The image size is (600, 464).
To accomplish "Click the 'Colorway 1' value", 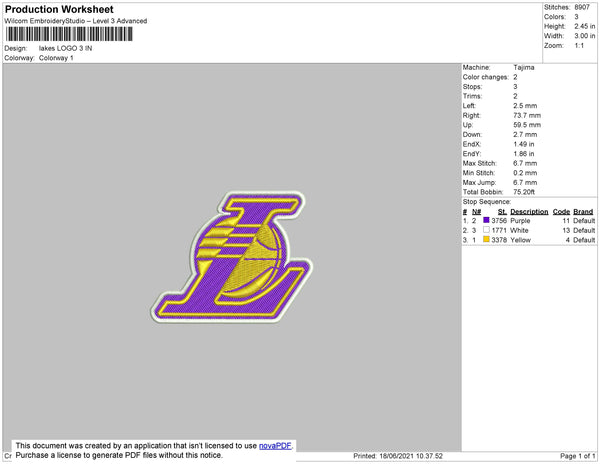I will 56,58.
